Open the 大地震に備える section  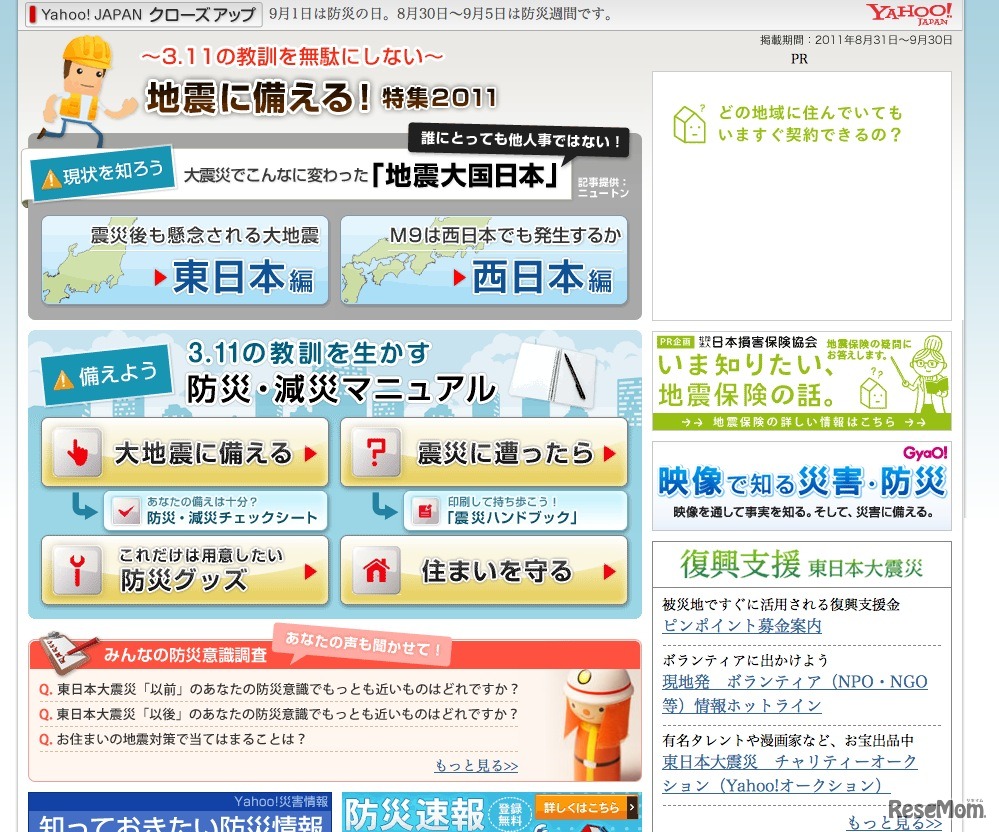185,453
